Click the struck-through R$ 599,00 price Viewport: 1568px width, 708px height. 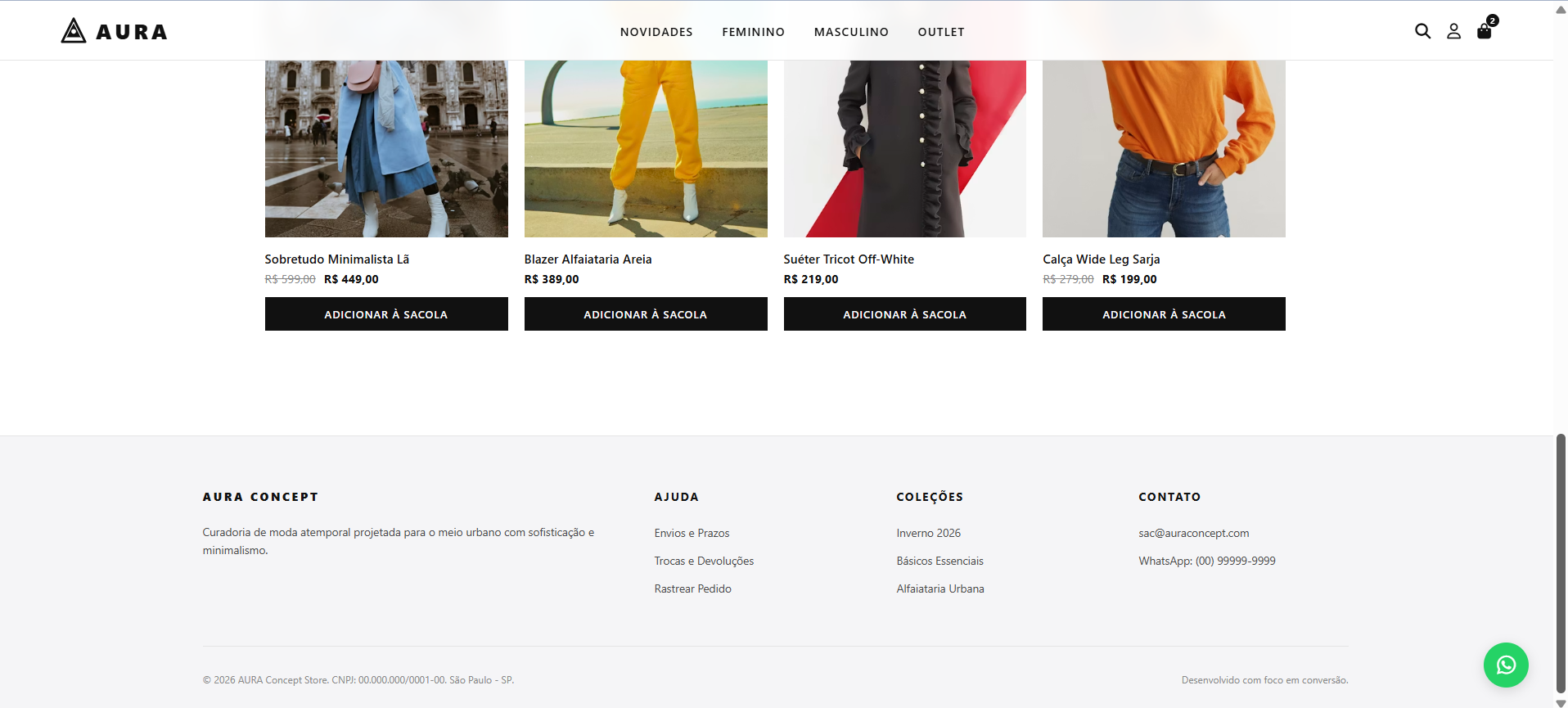tap(290, 279)
